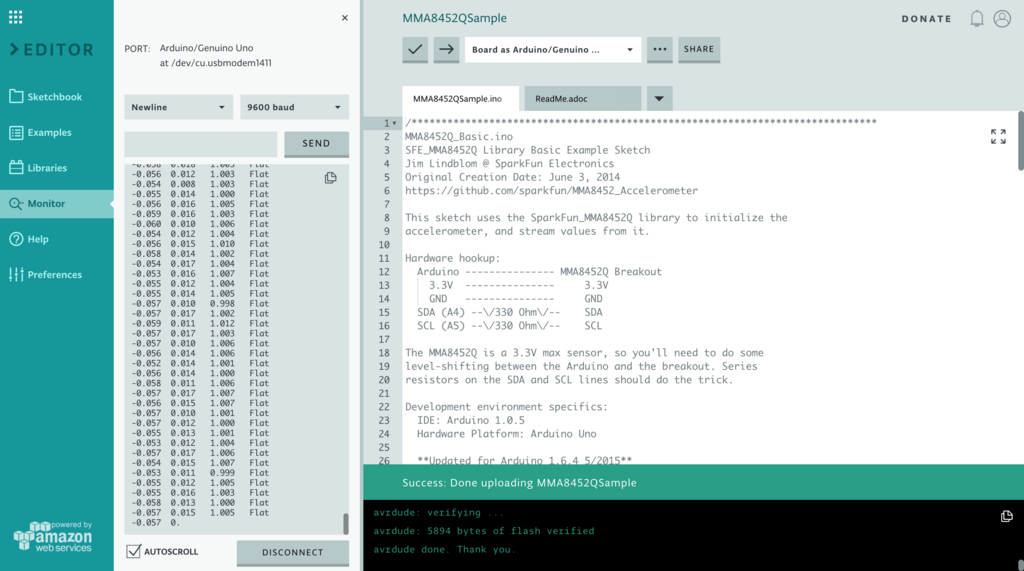Open the user profile icon
This screenshot has height=571, width=1024.
pyautogui.click(x=1002, y=18)
